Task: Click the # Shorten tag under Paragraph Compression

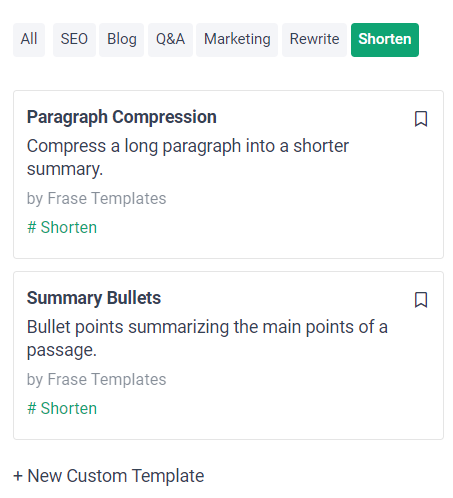Action: 62,228
